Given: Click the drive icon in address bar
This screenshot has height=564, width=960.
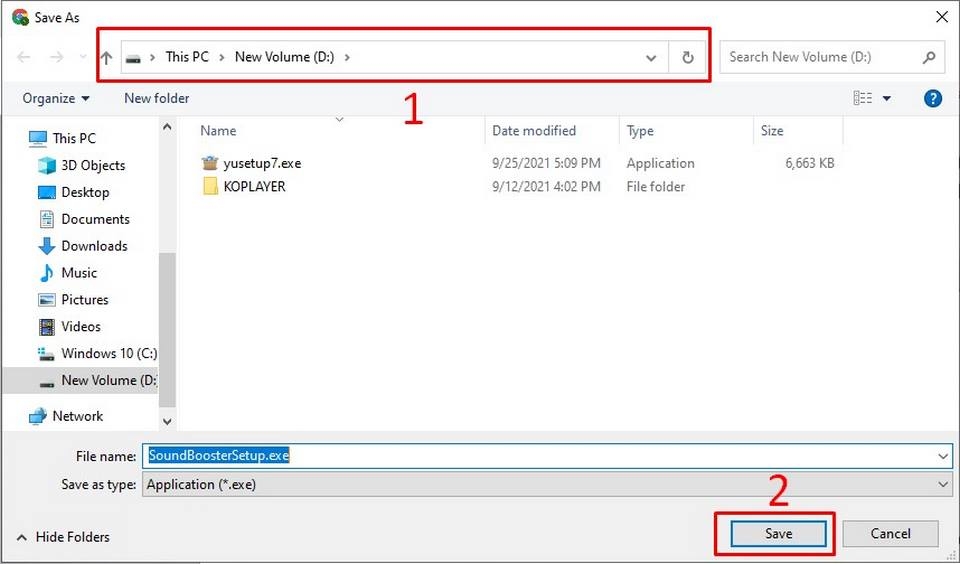Looking at the screenshot, I should (133, 58).
